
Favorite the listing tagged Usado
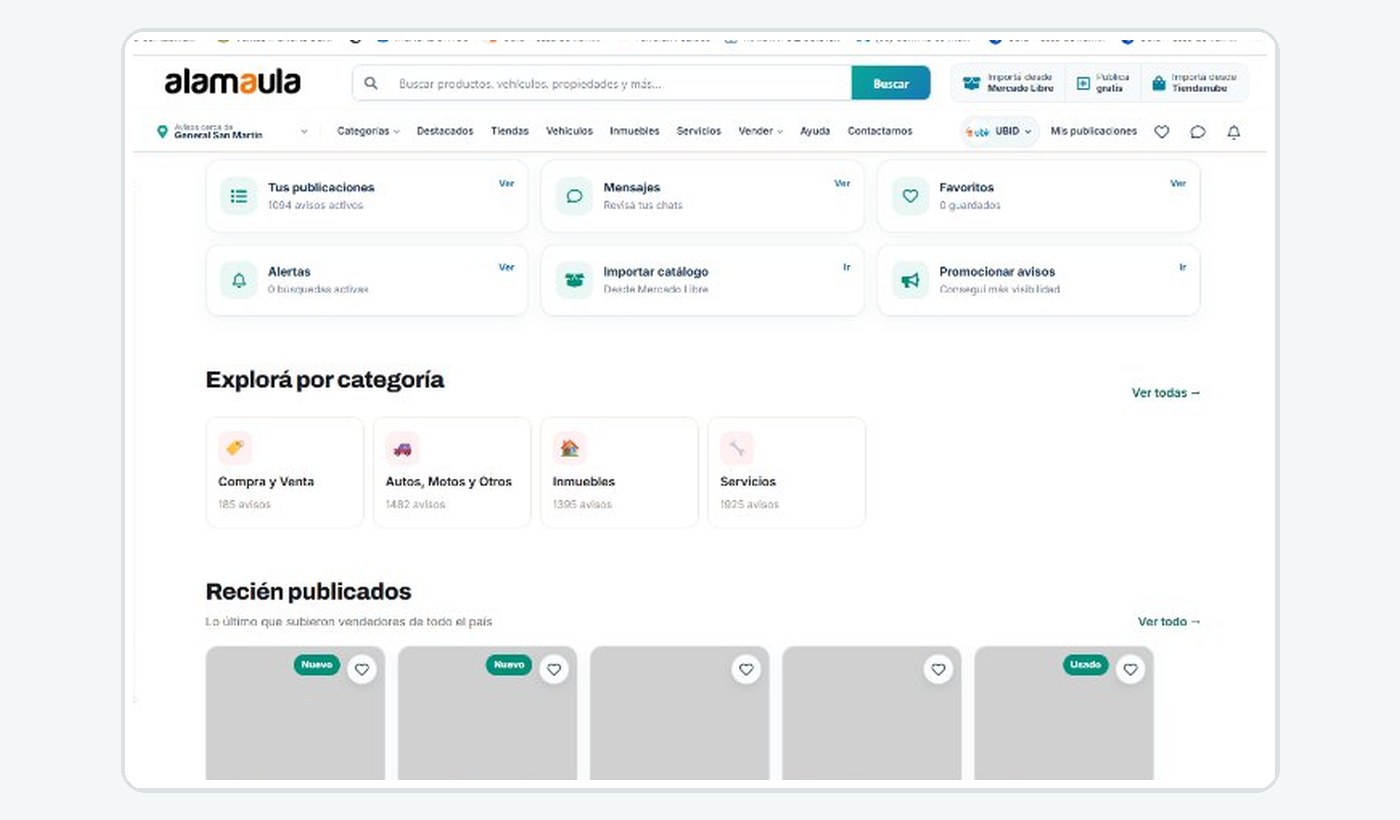[1130, 670]
